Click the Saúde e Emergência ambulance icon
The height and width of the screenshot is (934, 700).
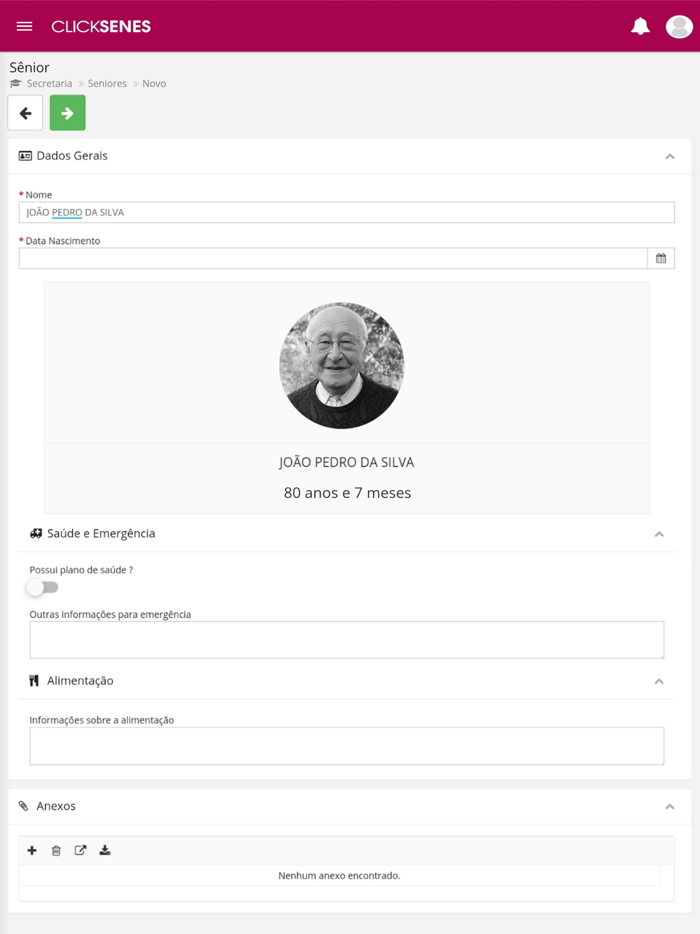[36, 533]
